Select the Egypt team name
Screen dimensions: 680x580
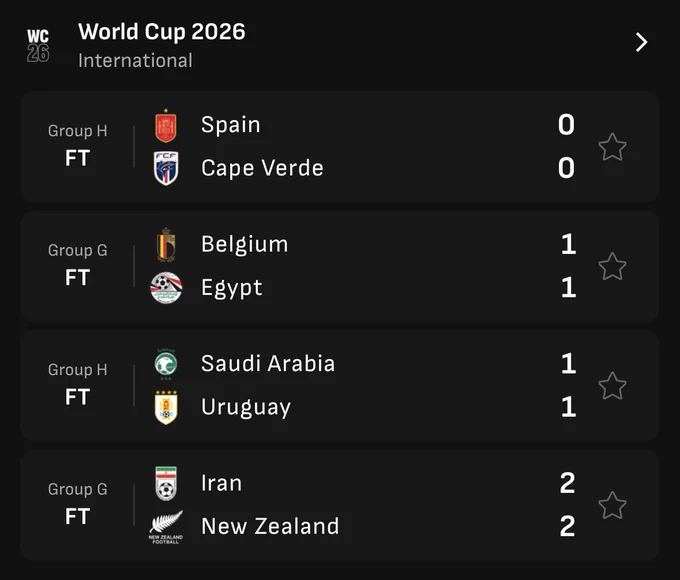pyautogui.click(x=232, y=288)
